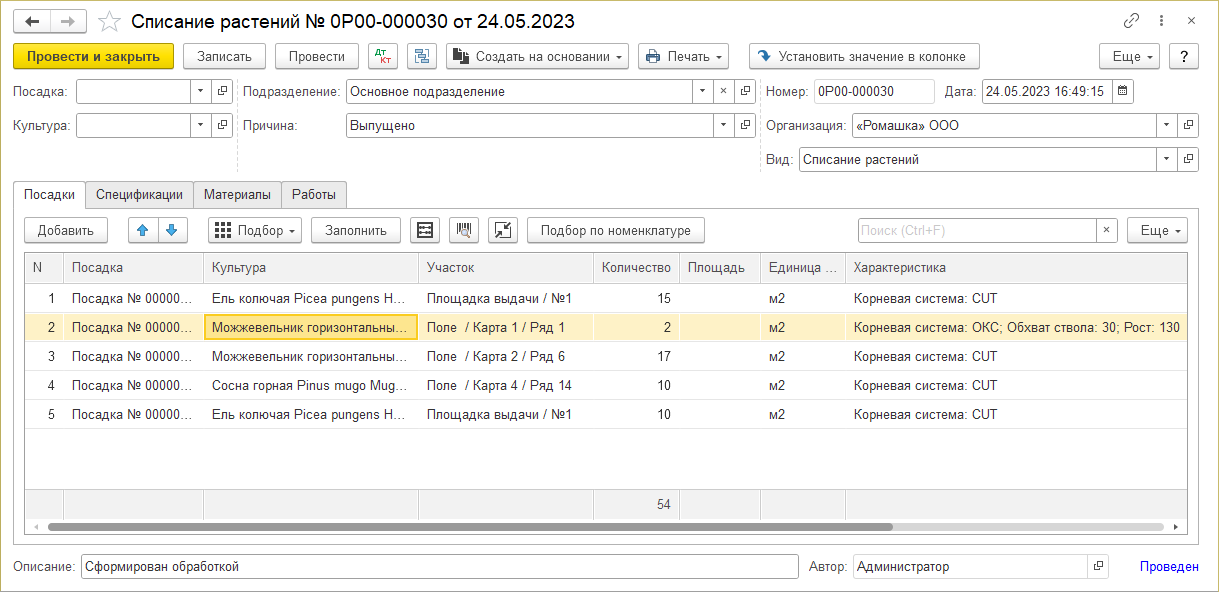Image resolution: width=1219 pixels, height=592 pixels.
Task: Move the row down with the down arrow
Action: [172, 230]
